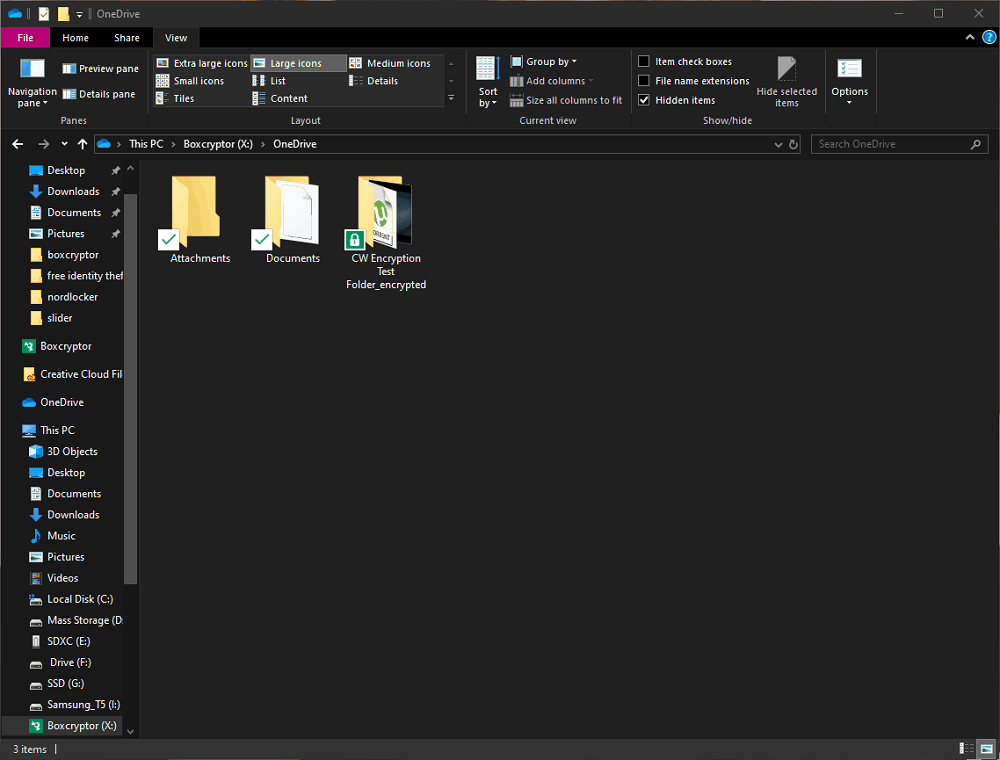Switch layout to Small icons
The width and height of the screenshot is (1000, 760).
pos(190,81)
